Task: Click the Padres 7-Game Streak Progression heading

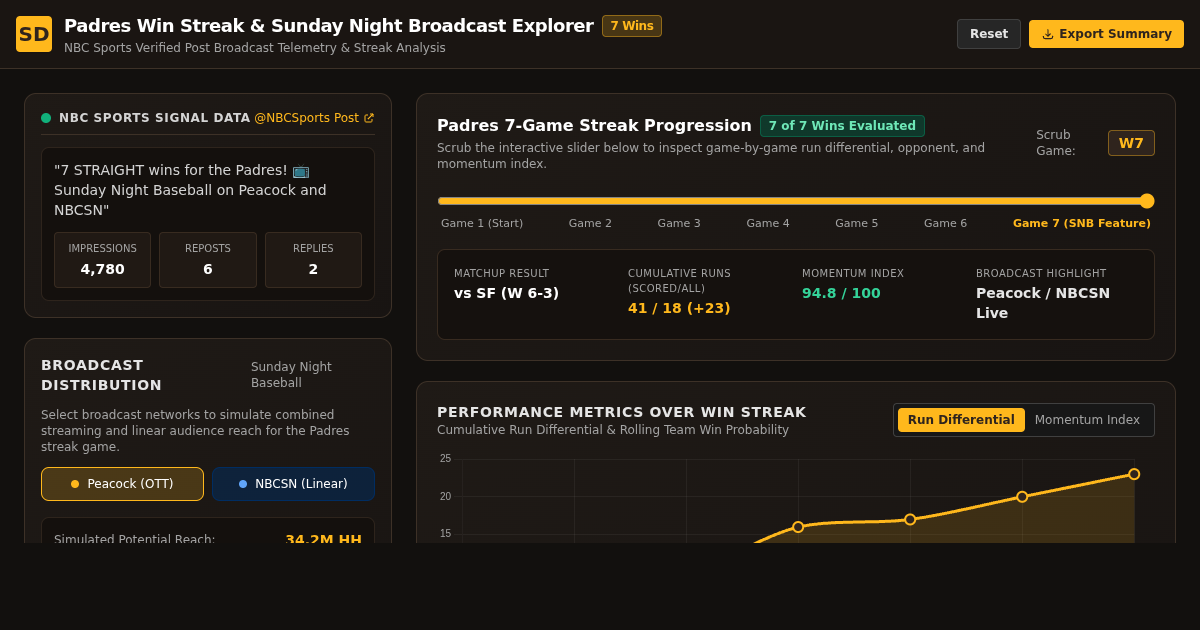Action: (x=594, y=126)
